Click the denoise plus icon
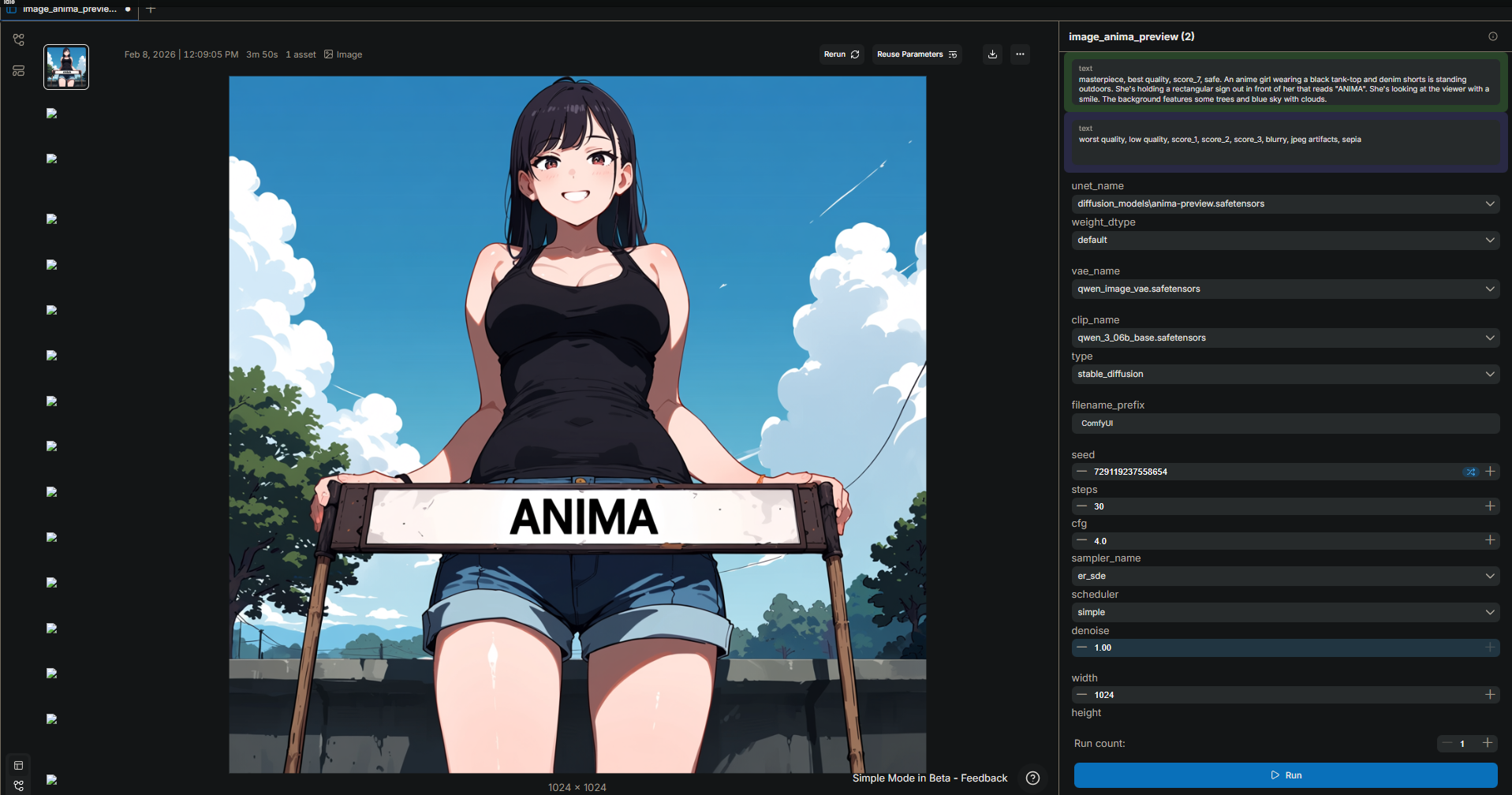1512x795 pixels. (1490, 648)
